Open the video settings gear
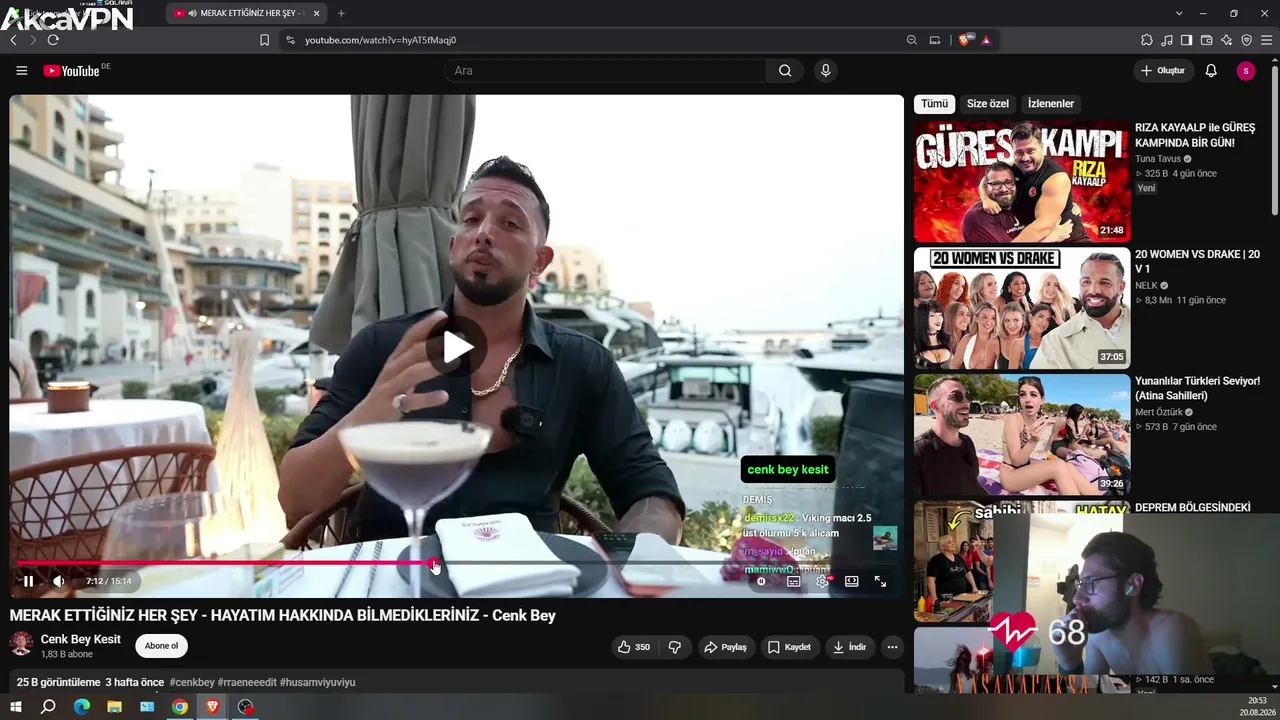The width and height of the screenshot is (1280, 720). 822,581
